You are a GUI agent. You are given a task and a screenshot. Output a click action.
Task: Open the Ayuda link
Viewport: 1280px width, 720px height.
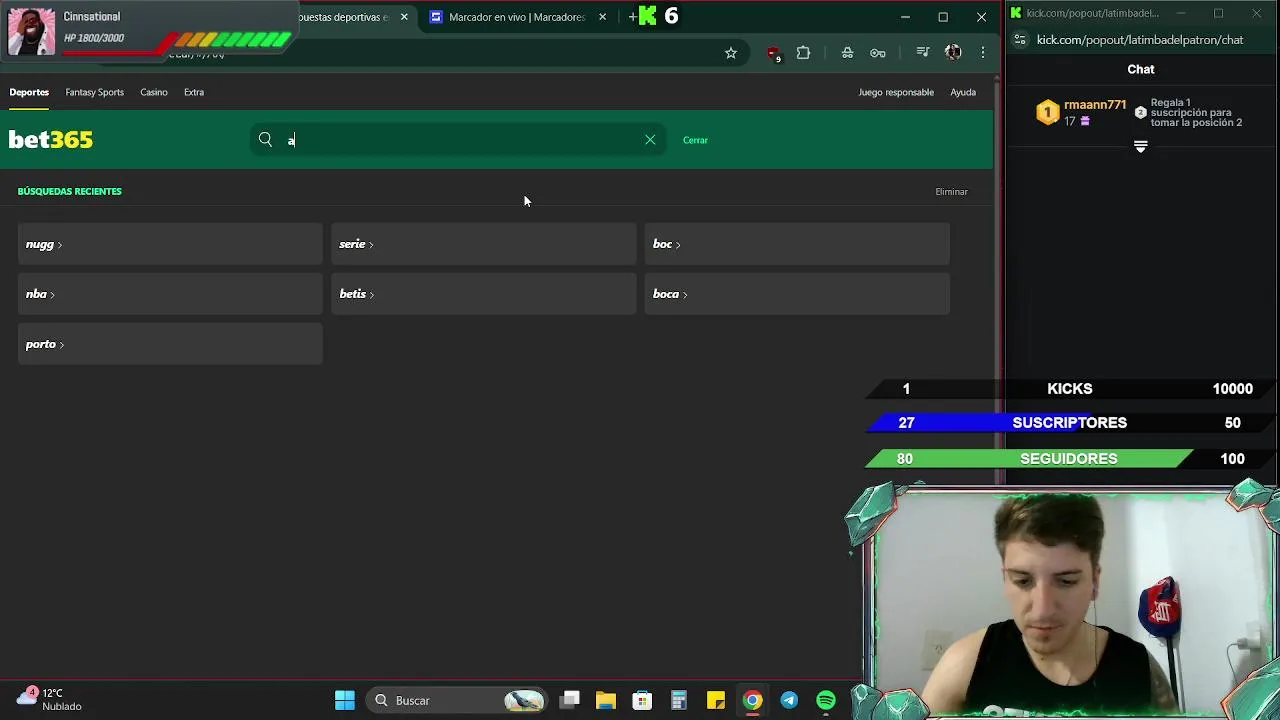[x=963, y=92]
